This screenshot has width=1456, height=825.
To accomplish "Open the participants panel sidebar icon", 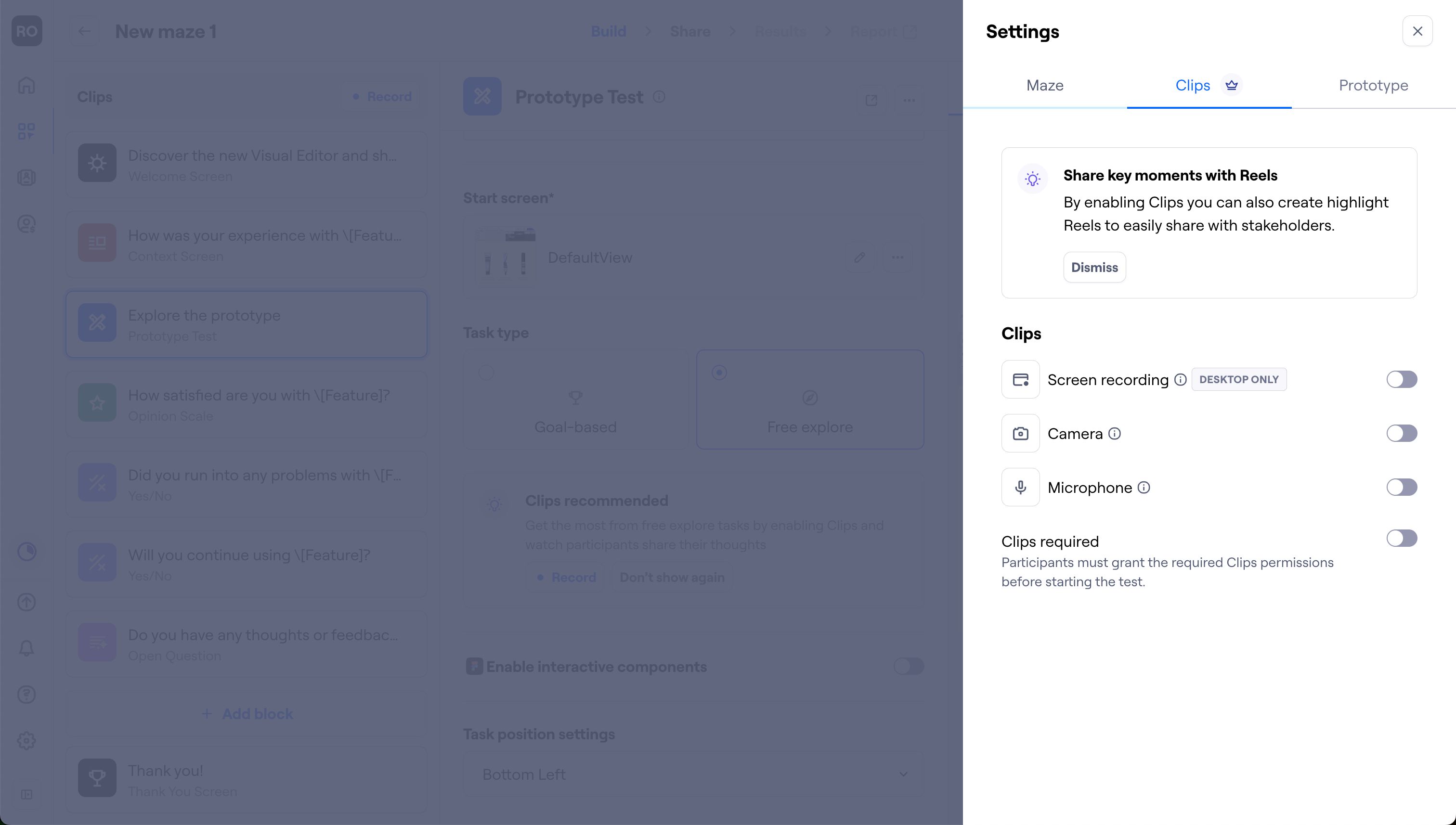I will 26,177.
